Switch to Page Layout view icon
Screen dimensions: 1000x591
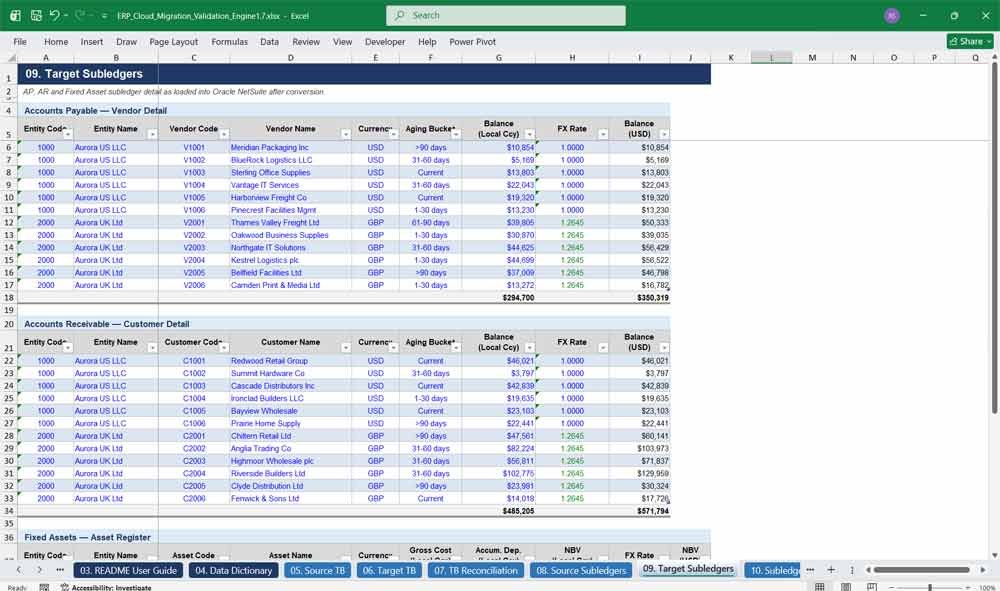click(x=846, y=587)
